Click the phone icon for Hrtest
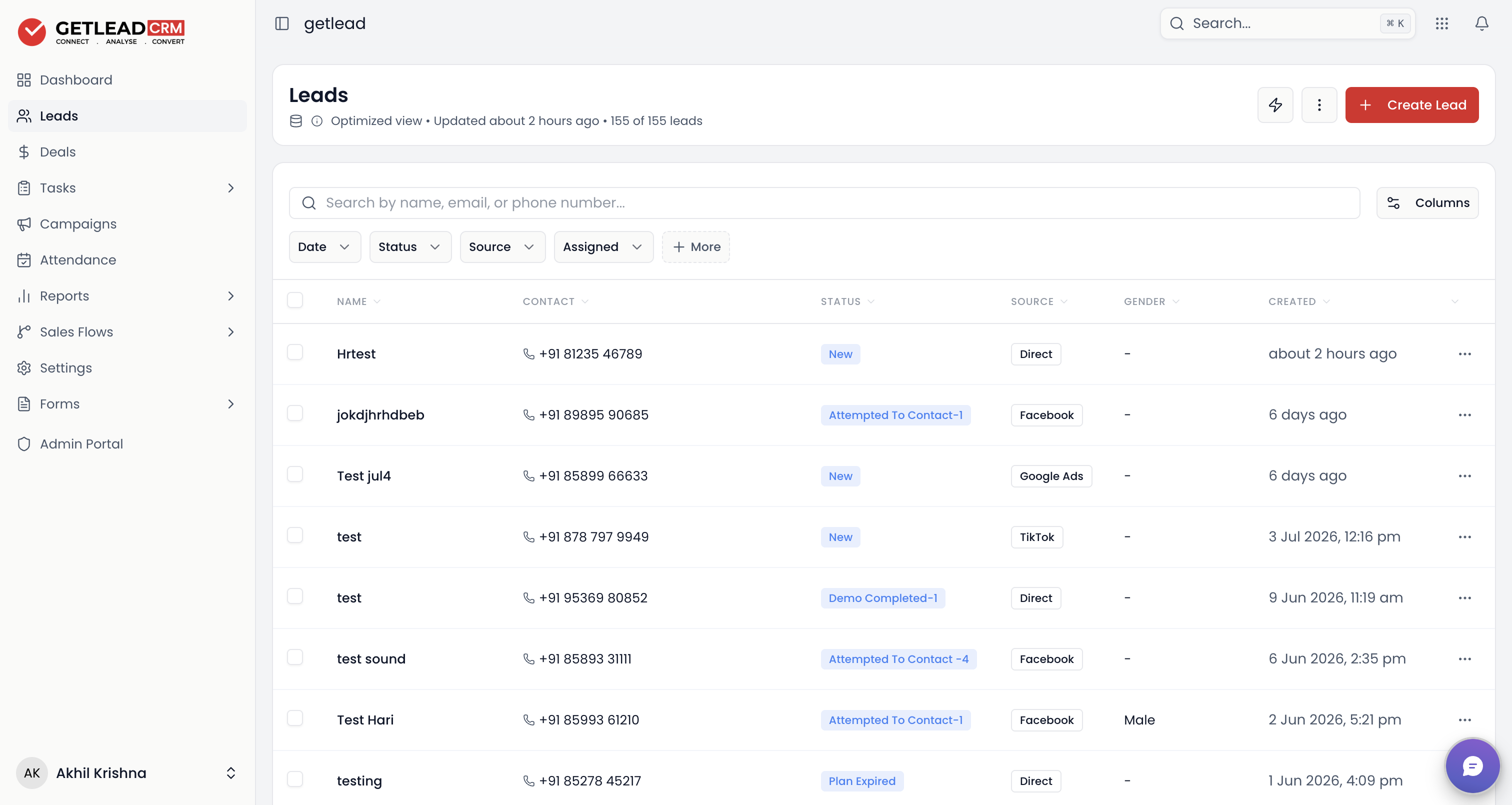The height and width of the screenshot is (805, 1512). coord(528,354)
